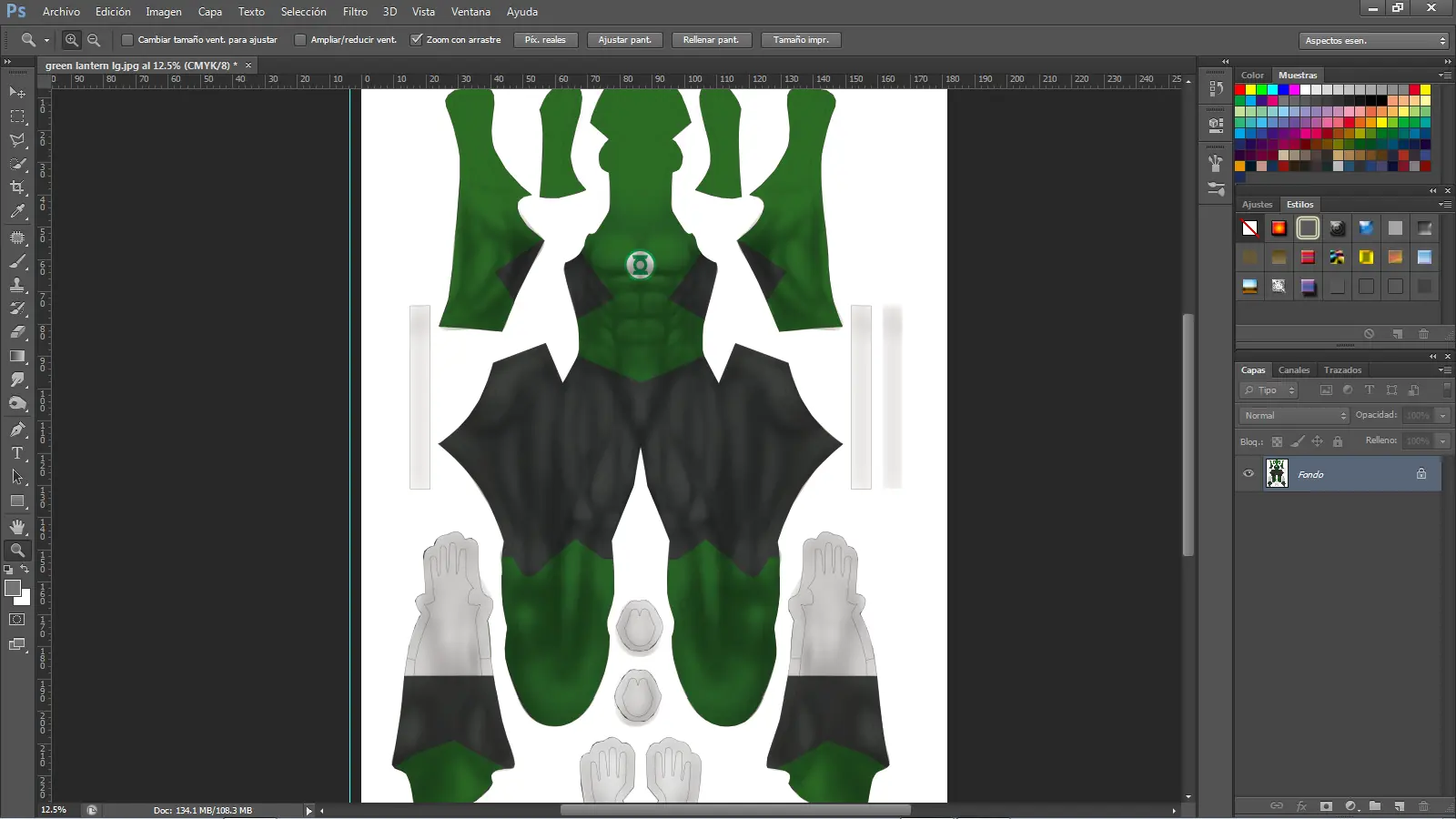Toggle the layer filter on/off switch
Viewport: 1456px width, 819px height.
(1447, 389)
